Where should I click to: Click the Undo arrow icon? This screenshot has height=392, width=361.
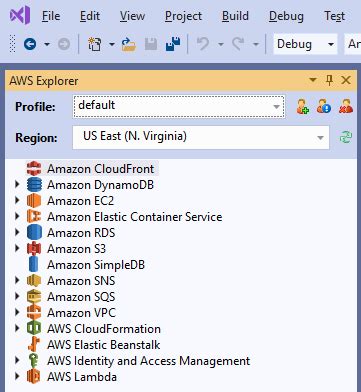203,44
